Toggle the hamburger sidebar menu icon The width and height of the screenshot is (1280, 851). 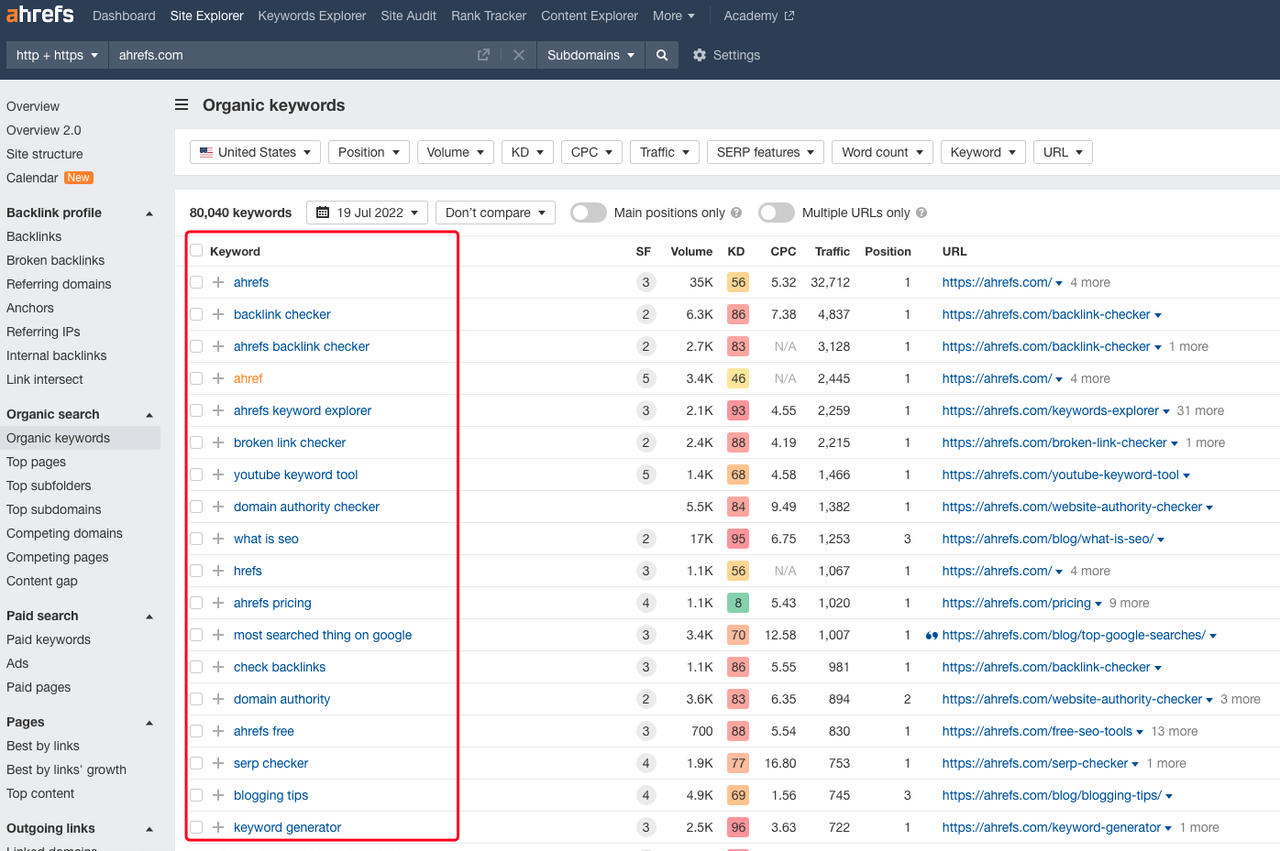pyautogui.click(x=181, y=105)
